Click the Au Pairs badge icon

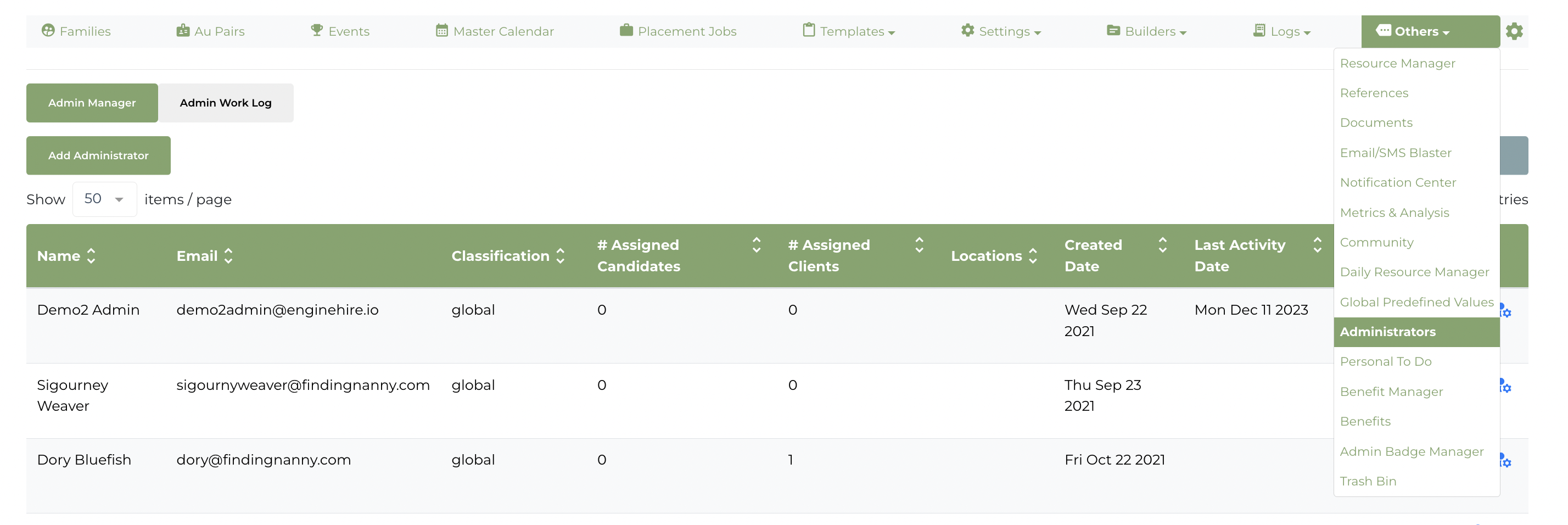point(183,30)
